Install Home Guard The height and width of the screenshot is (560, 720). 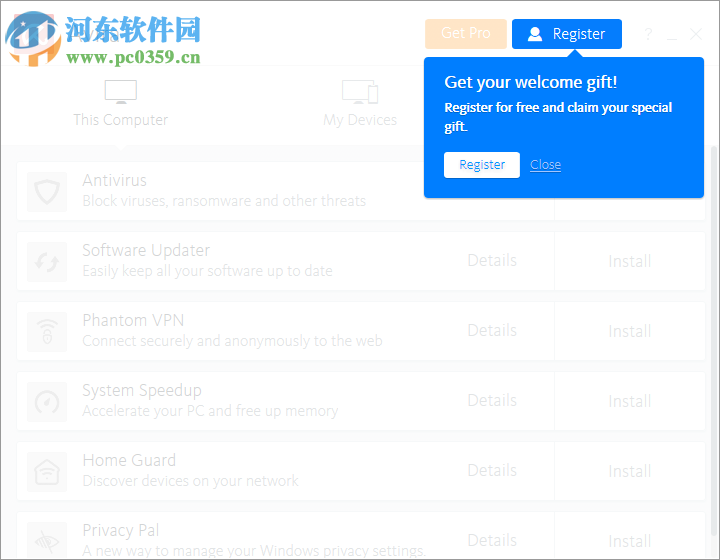(630, 471)
